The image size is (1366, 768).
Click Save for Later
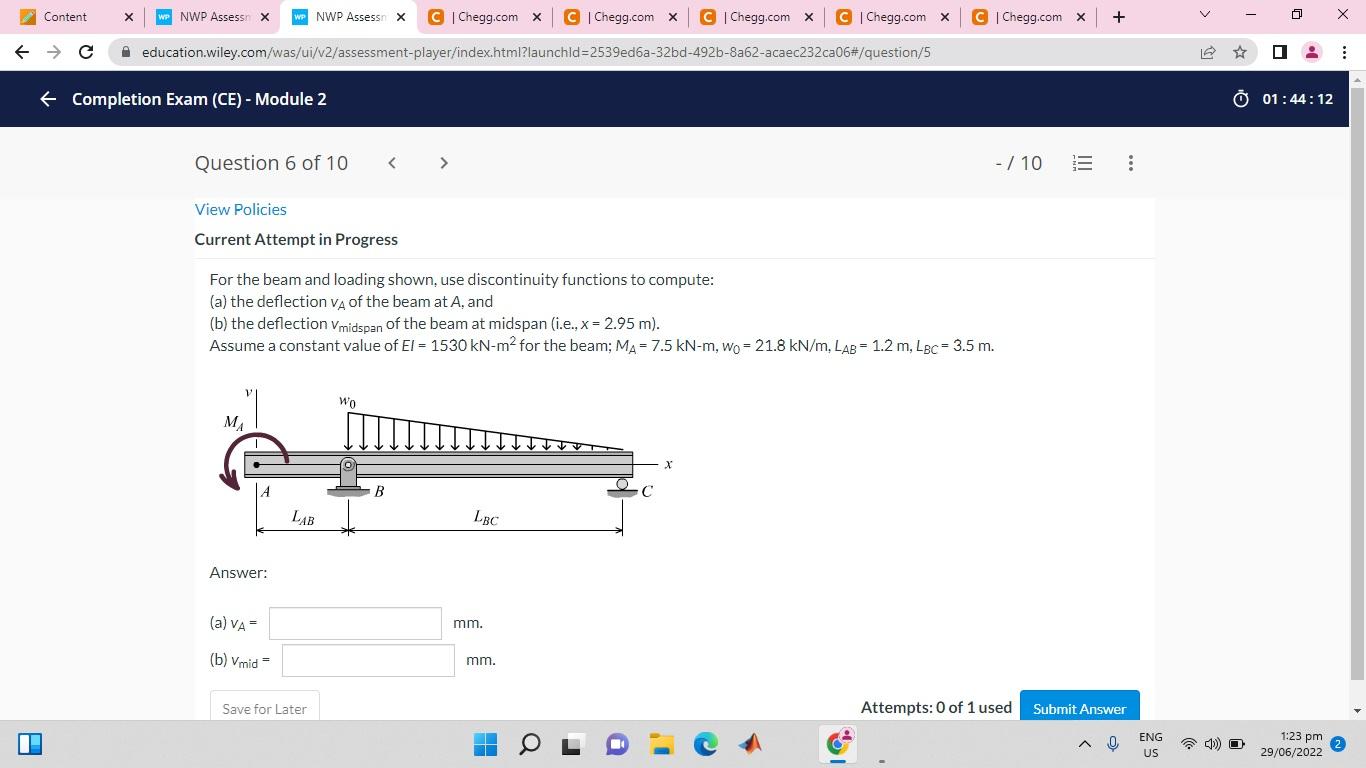point(263,708)
